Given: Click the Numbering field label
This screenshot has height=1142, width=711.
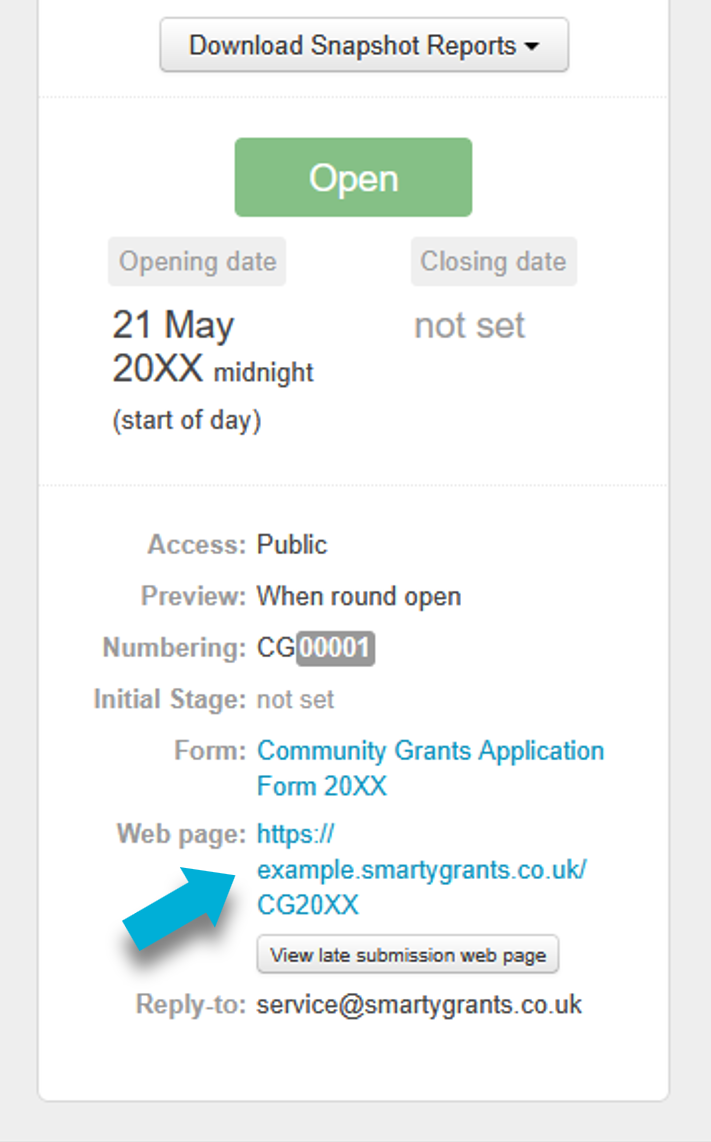Looking at the screenshot, I should click(x=173, y=649).
